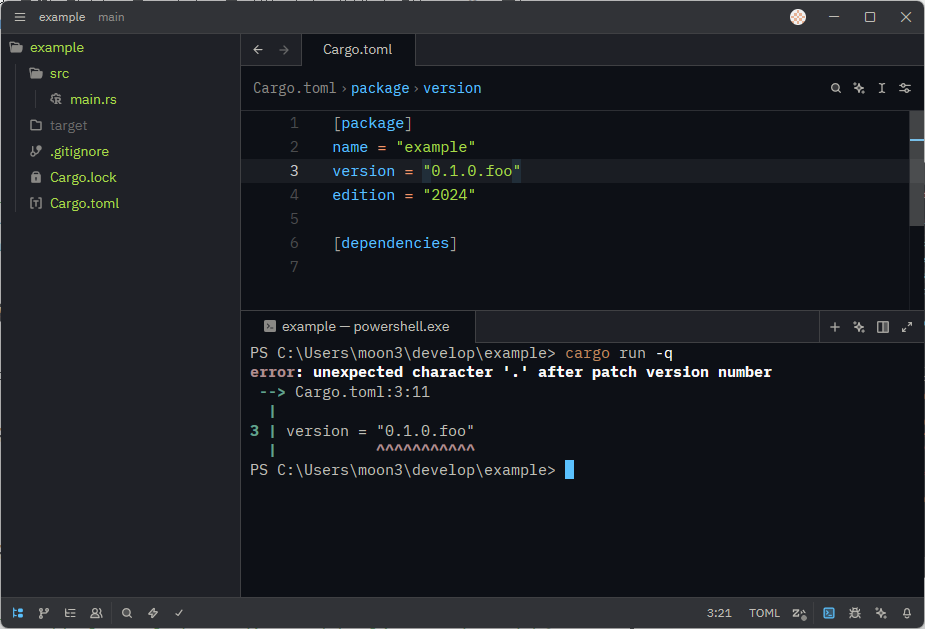The image size is (925, 629).
Task: Click the version breadcrumb segment
Action: point(452,88)
